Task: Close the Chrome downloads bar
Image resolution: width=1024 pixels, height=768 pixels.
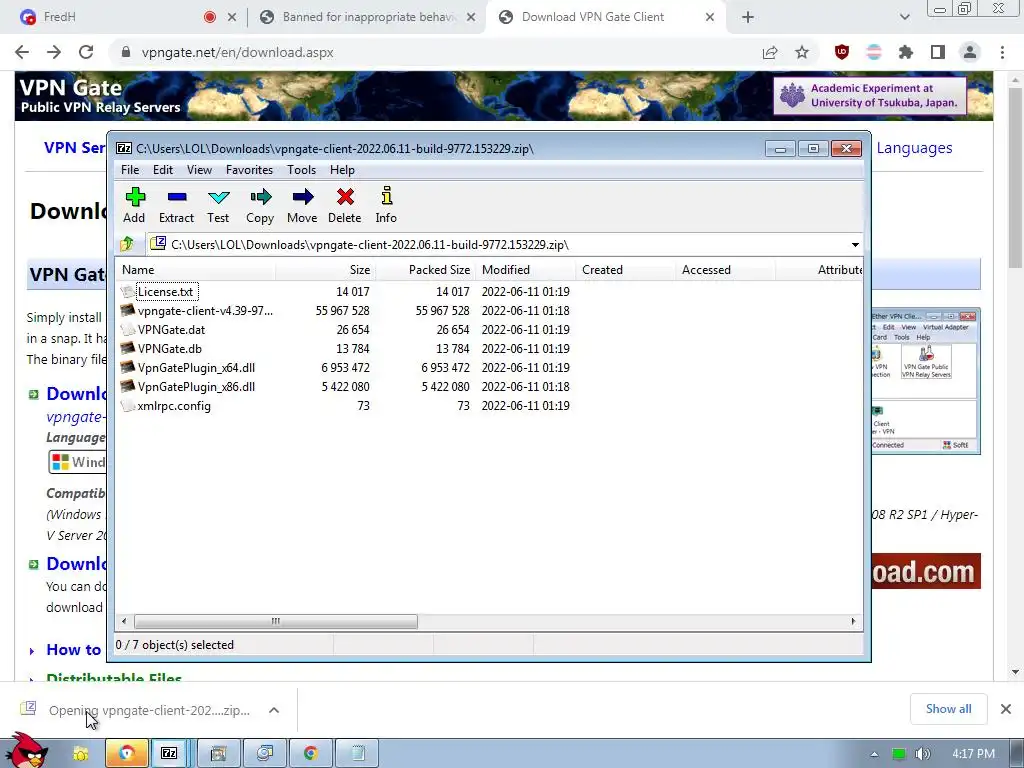Action: [x=1006, y=709]
